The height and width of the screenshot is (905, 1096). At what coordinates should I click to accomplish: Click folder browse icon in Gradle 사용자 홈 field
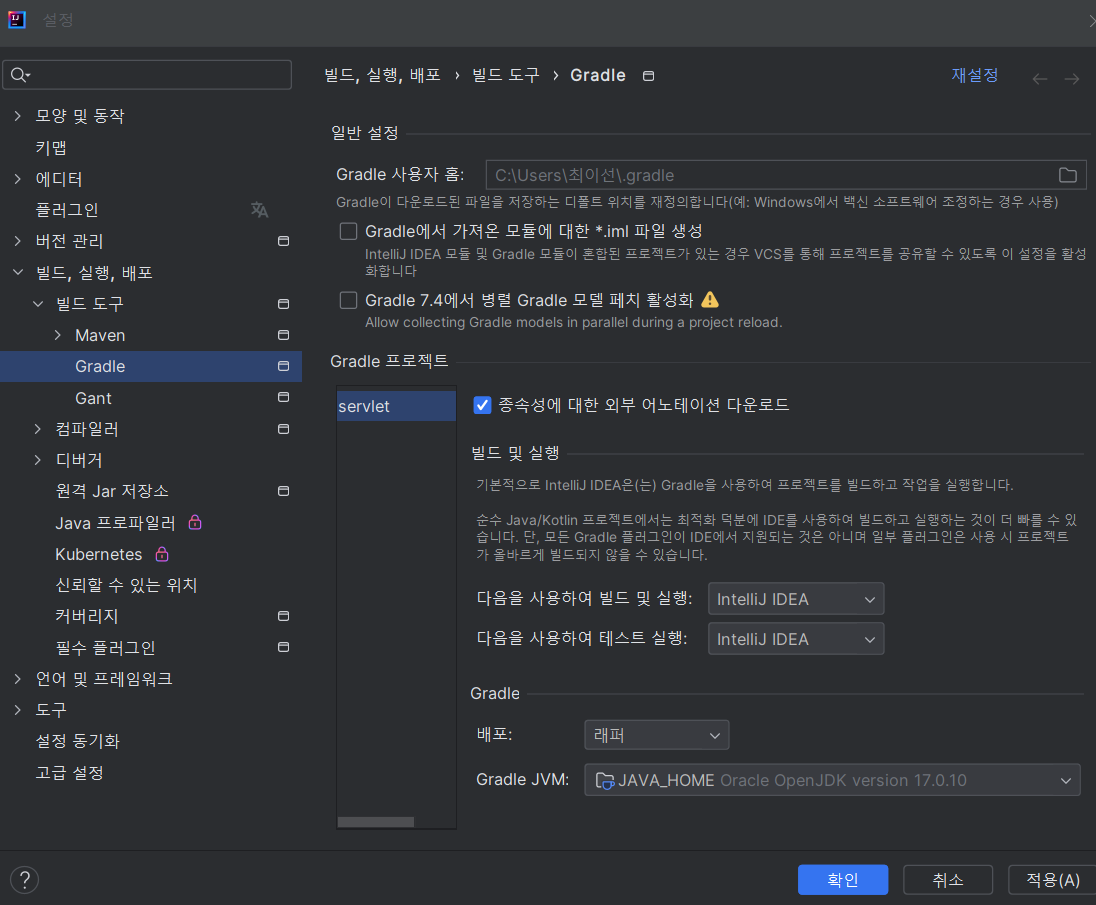click(x=1067, y=175)
